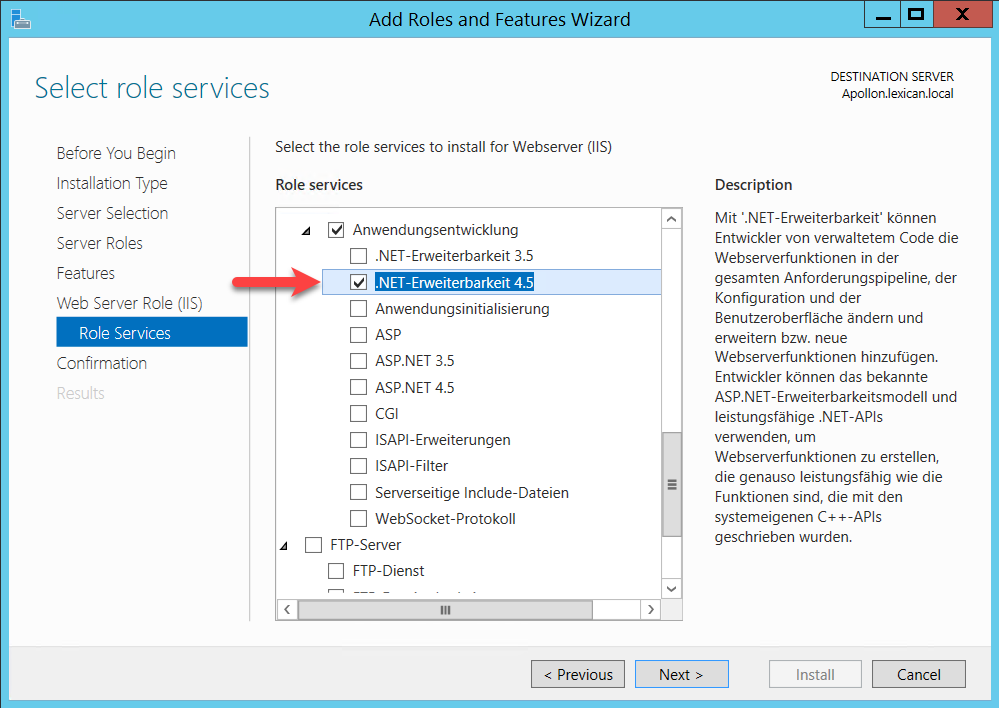Enable the ASP.NET 4.5 checkbox

coord(358,387)
